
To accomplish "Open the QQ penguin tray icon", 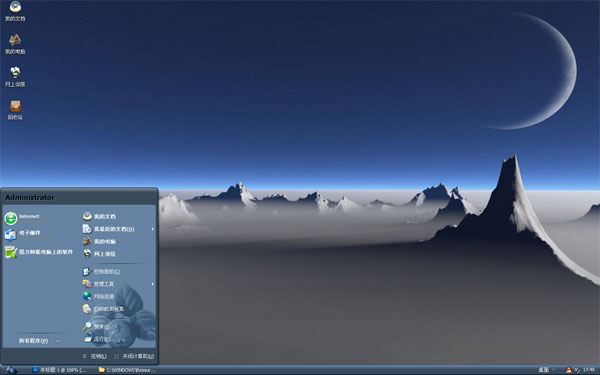I will click(x=569, y=370).
